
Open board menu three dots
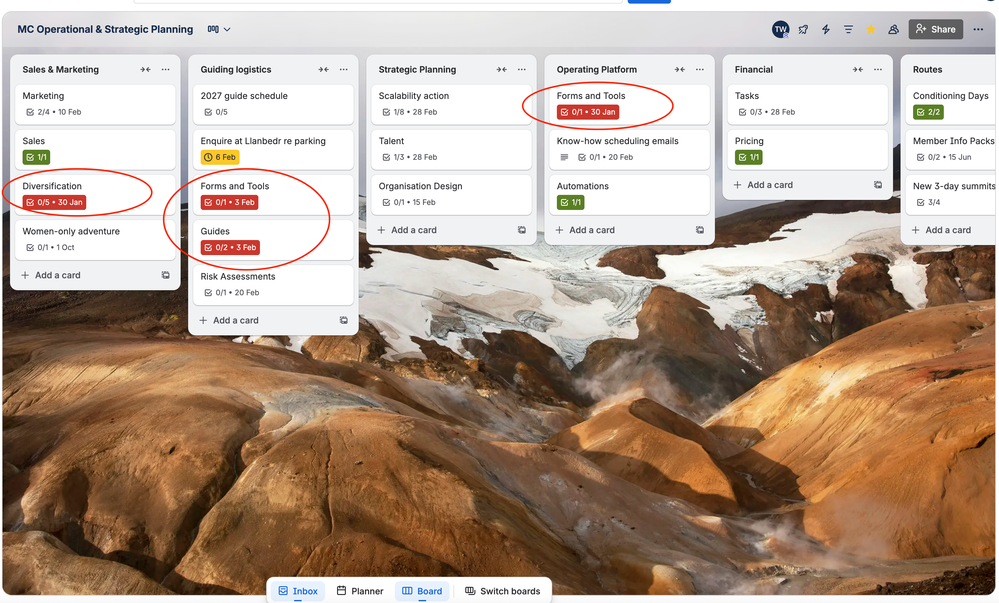[978, 29]
